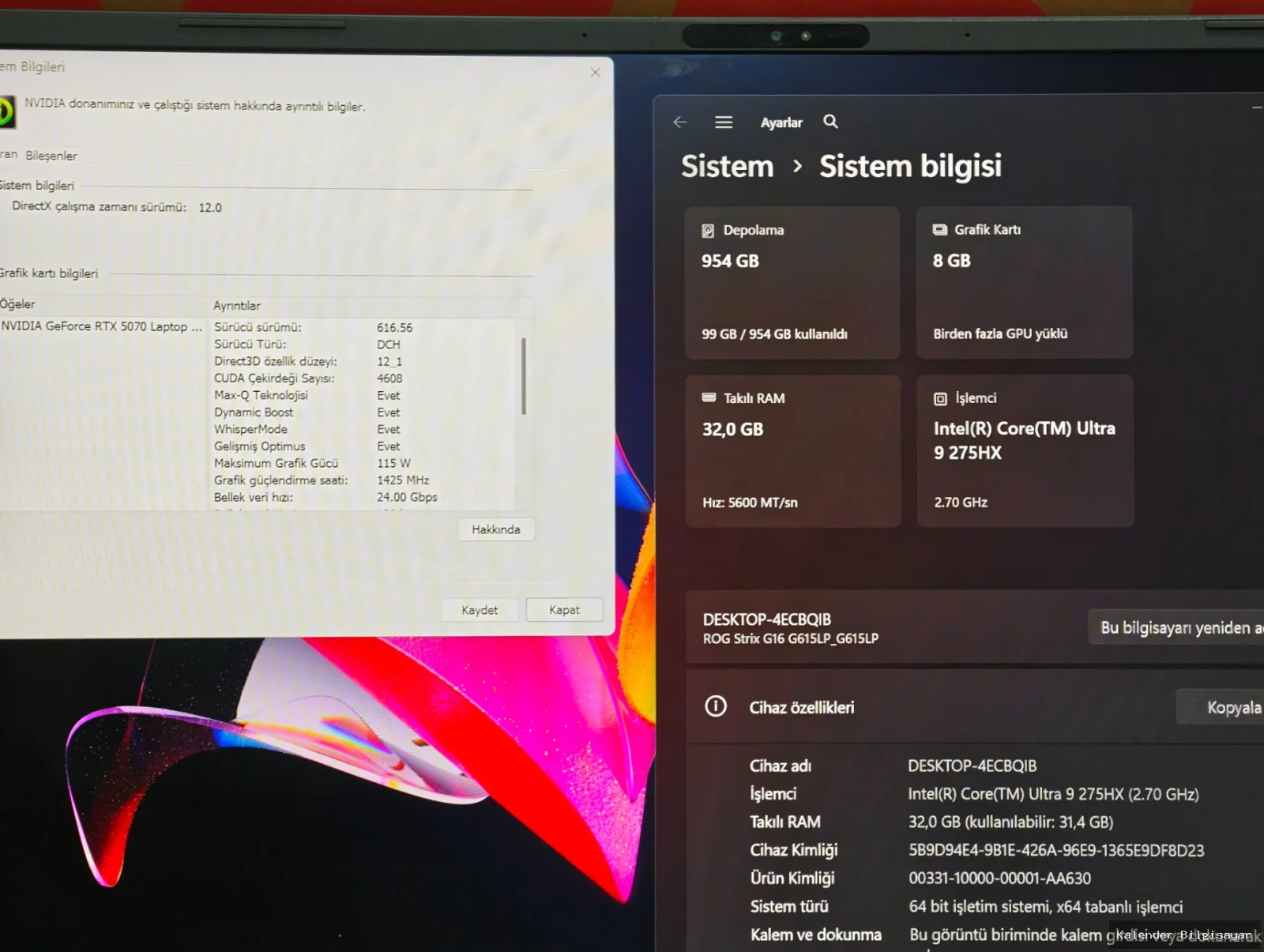Click the 2.70 GHz processor speed
Viewport: 1264px width, 952px height.
[x=961, y=502]
